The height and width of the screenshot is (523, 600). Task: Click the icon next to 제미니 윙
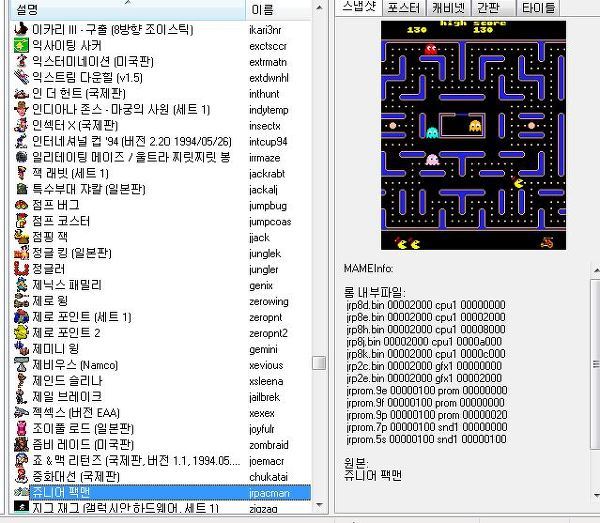[x=21, y=349]
